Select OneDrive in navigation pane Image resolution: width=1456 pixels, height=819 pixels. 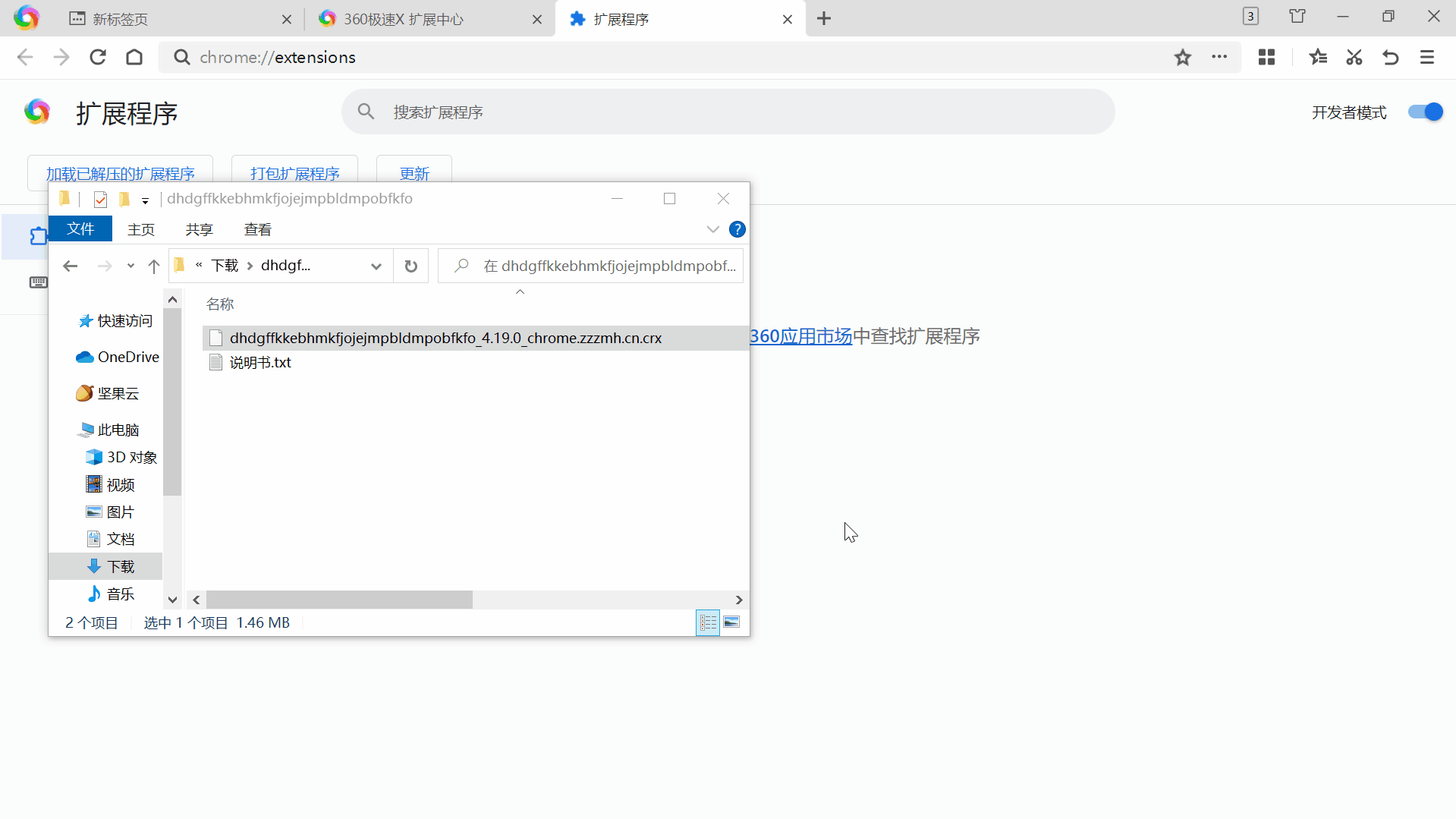click(118, 357)
